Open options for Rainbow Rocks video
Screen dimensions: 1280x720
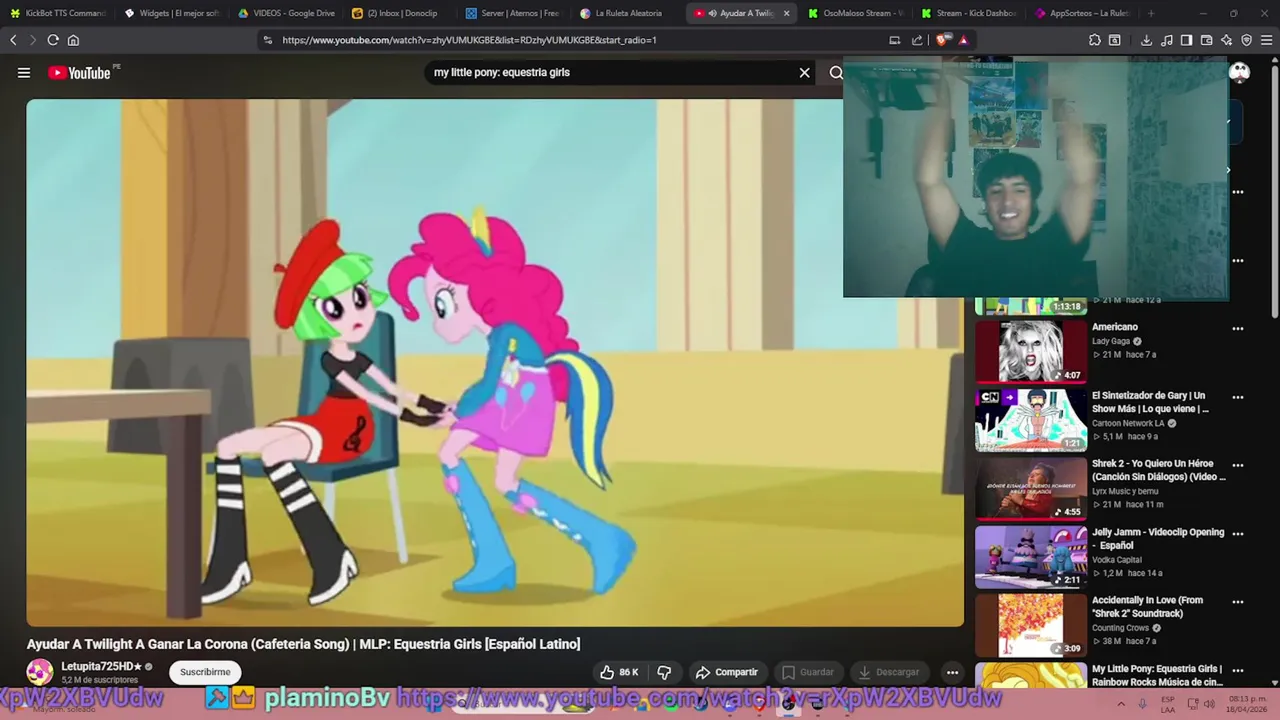coord(1238,670)
